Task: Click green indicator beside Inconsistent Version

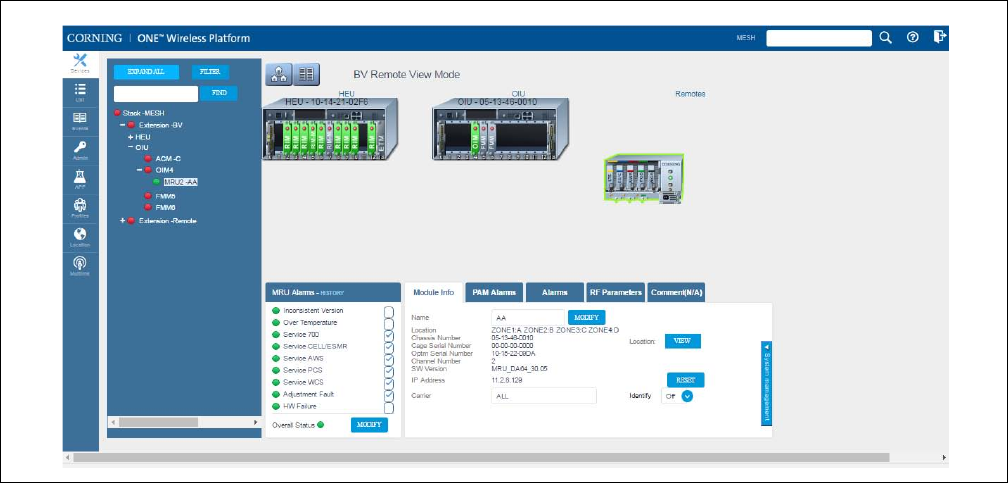Action: coord(276,311)
